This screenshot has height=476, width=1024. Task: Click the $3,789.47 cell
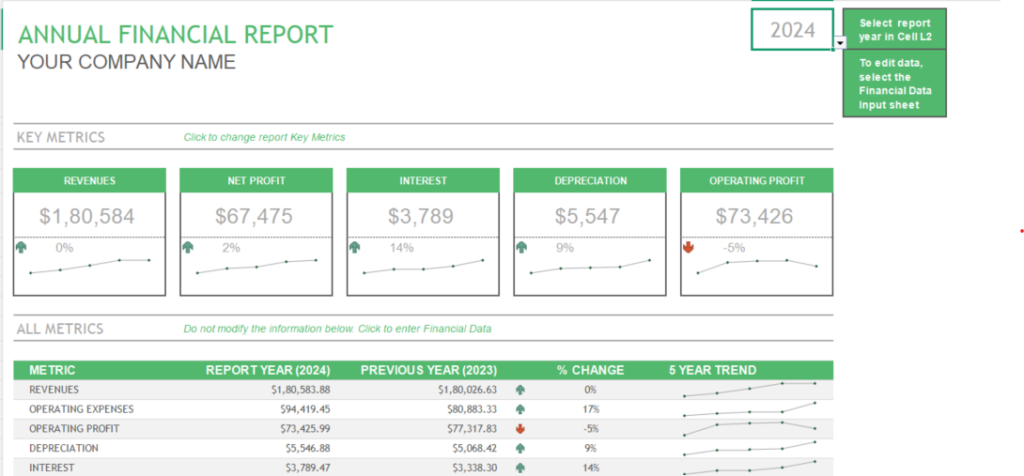(x=308, y=468)
